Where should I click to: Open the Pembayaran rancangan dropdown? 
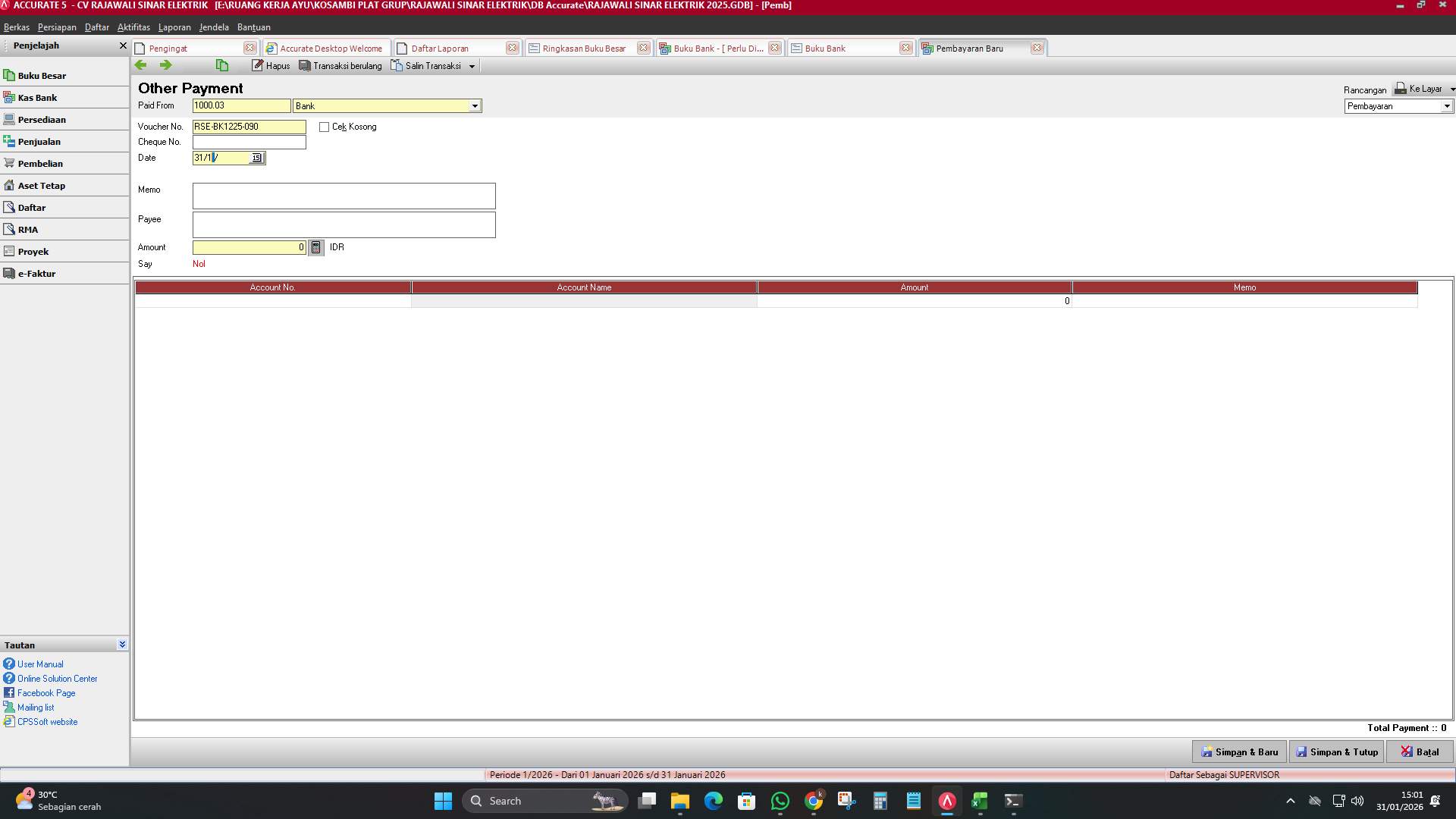tap(1447, 106)
